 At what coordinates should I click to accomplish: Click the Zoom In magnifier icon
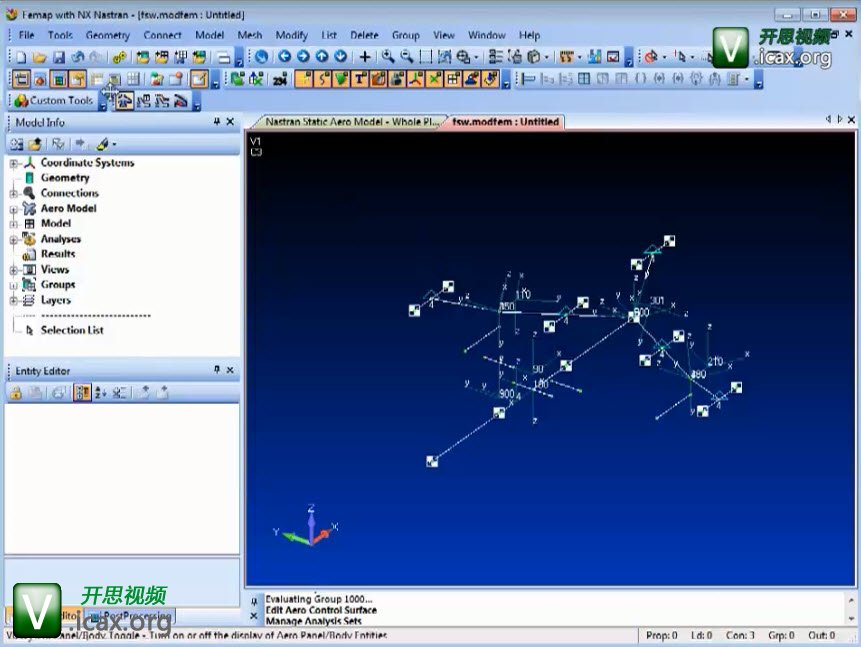pos(388,57)
